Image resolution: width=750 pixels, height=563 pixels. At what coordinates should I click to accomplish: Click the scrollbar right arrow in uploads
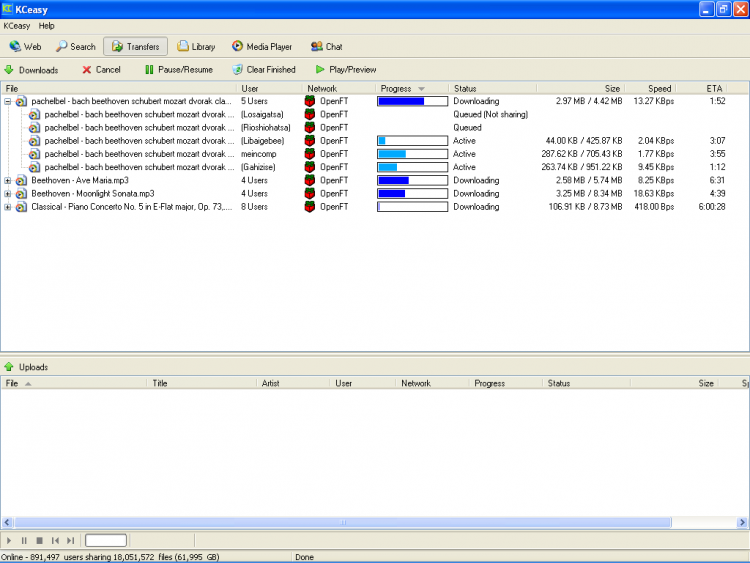coord(742,522)
